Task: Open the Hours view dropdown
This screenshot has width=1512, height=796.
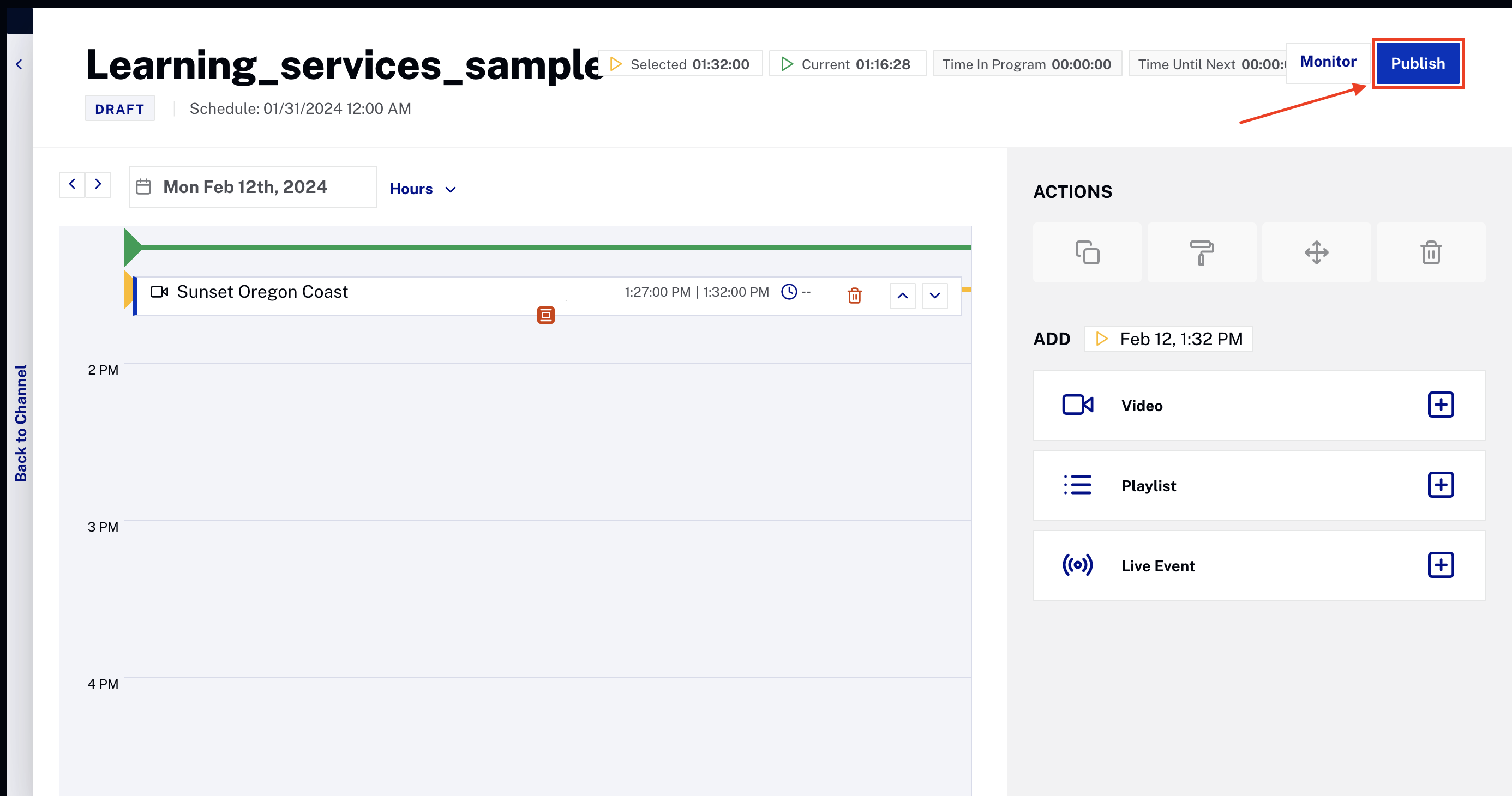Action: point(423,189)
